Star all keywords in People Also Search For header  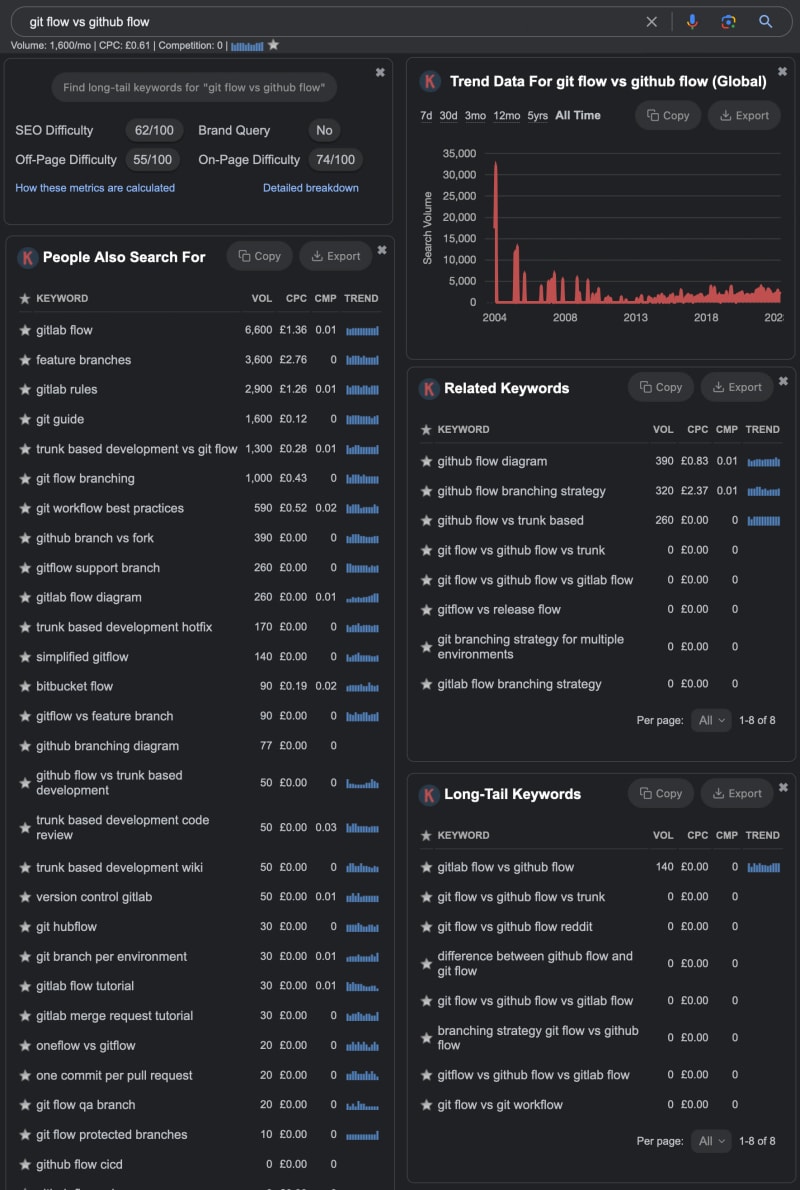point(25,299)
